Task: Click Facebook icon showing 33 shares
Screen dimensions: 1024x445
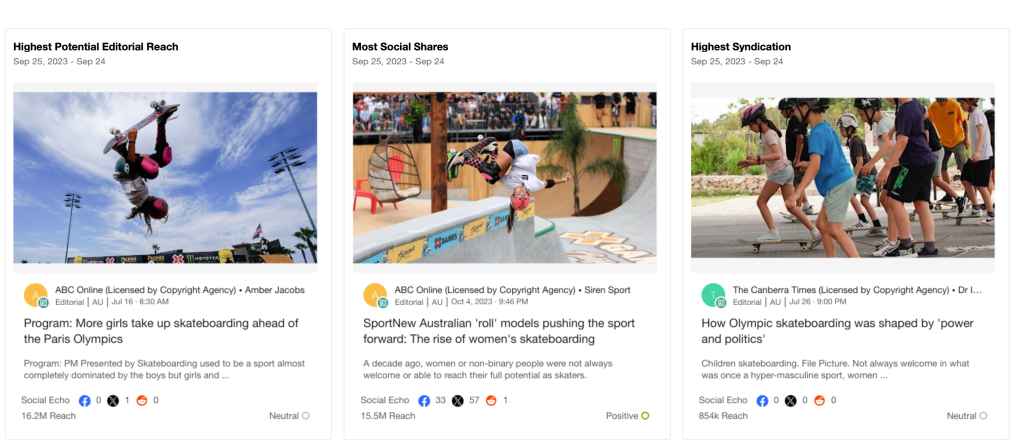Action: pyautogui.click(x=424, y=400)
